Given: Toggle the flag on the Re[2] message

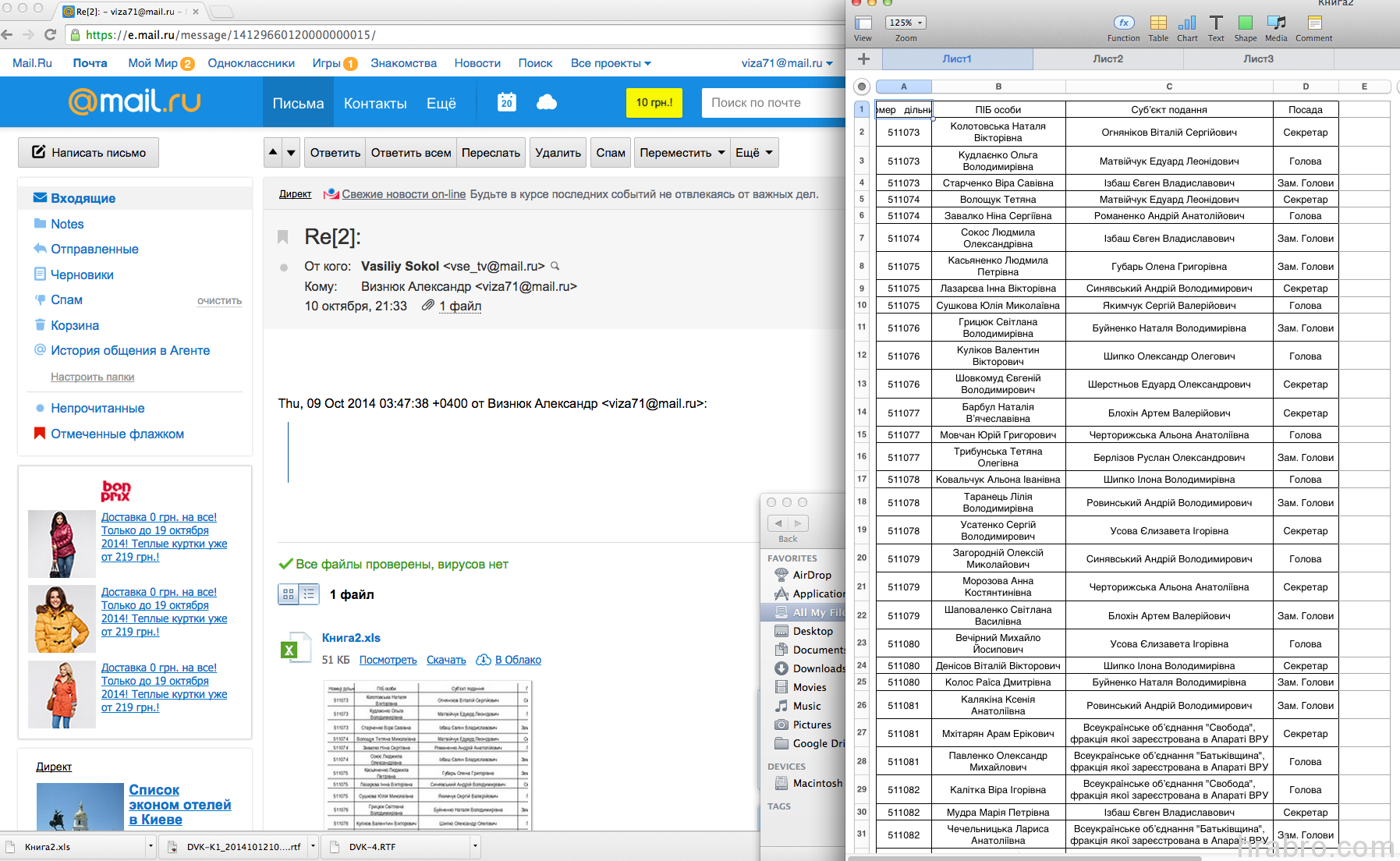Looking at the screenshot, I should pyautogui.click(x=283, y=236).
